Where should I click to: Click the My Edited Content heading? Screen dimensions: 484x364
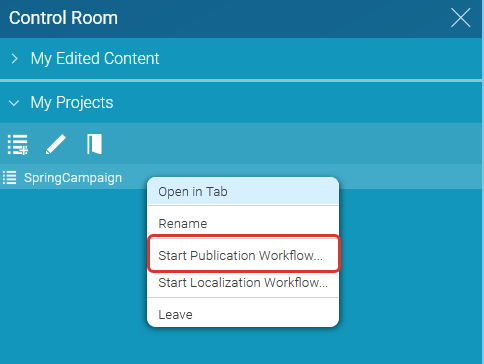coord(95,59)
